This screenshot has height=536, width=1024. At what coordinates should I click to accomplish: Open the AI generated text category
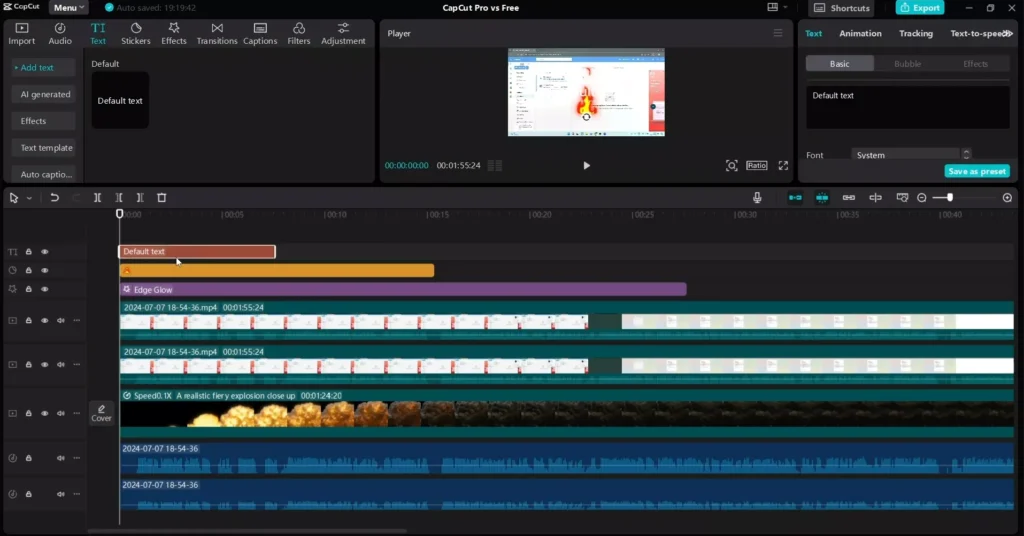44,94
